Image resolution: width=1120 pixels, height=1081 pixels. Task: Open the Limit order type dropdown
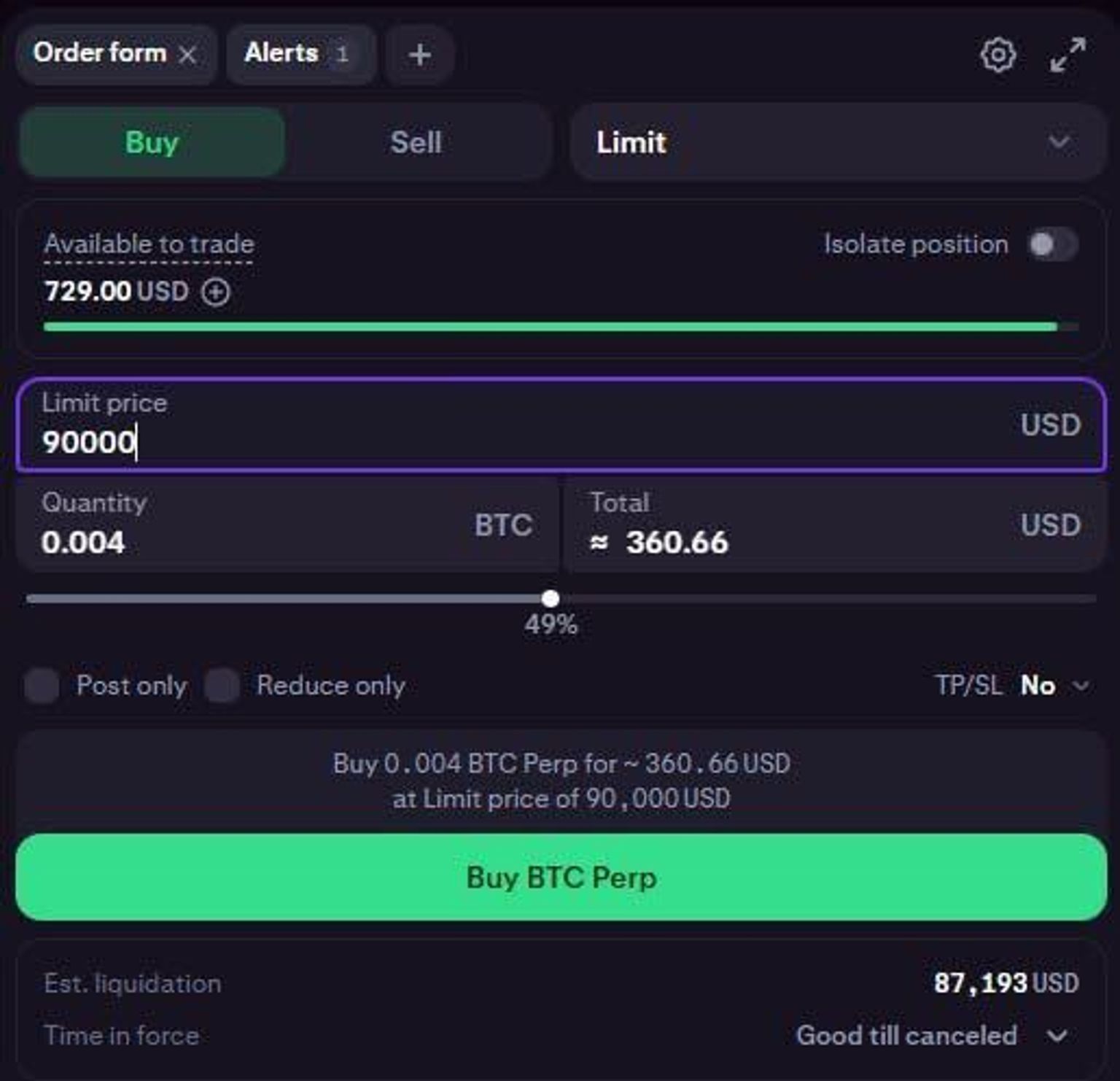tap(838, 142)
